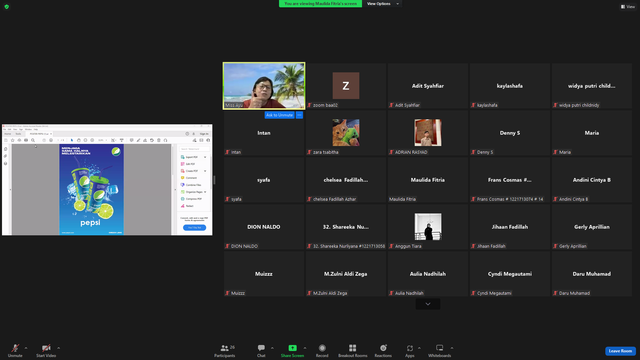Toggle the Record button
The height and width of the screenshot is (360, 640).
pos(322,350)
